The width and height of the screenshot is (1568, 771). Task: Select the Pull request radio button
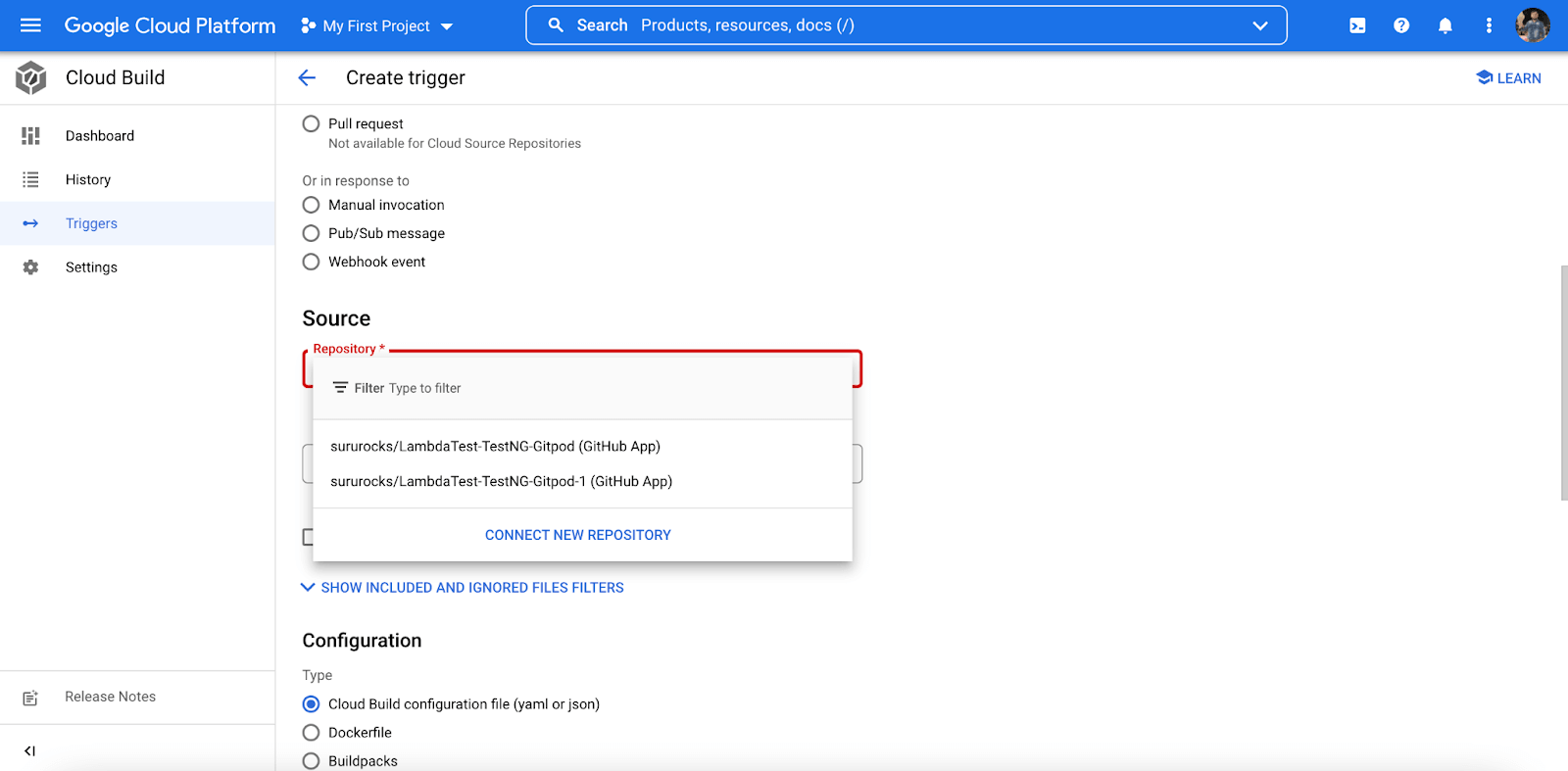pyautogui.click(x=311, y=123)
